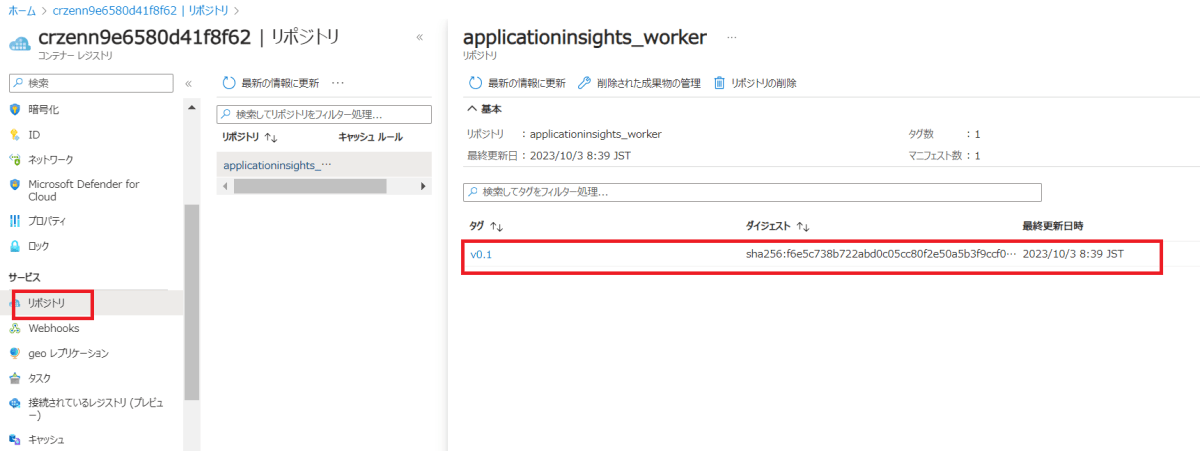Sort by the ダイジェスト column header
Screen dimensions: 1200x451
pyautogui.click(x=778, y=227)
